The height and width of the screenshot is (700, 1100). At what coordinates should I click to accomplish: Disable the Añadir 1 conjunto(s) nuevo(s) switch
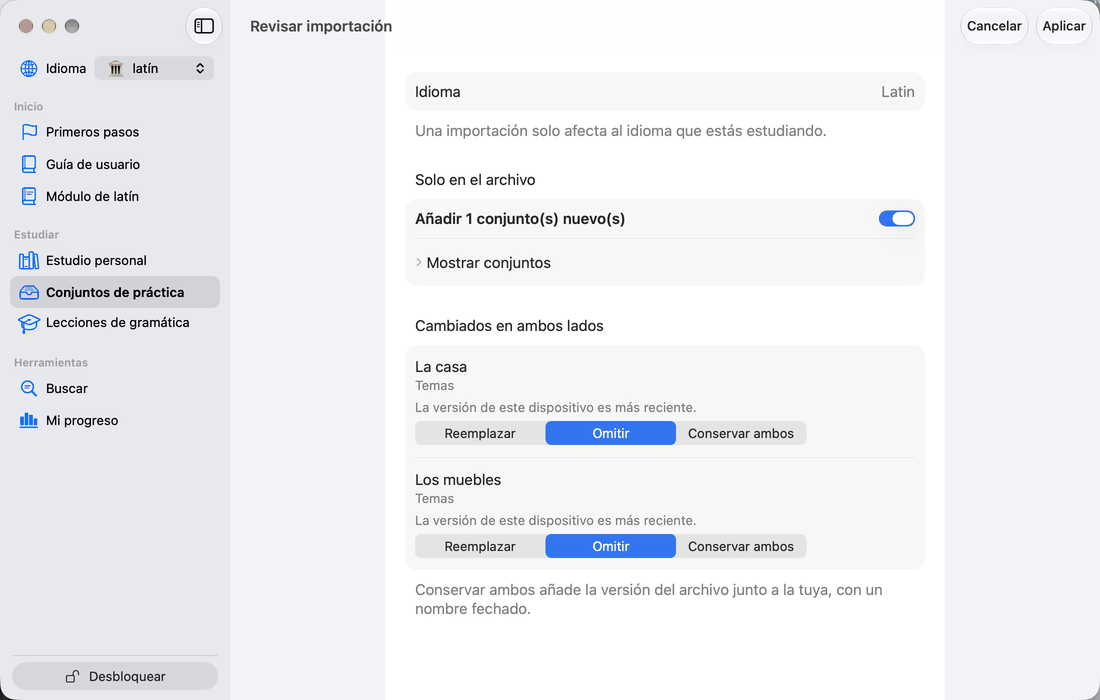tap(897, 219)
